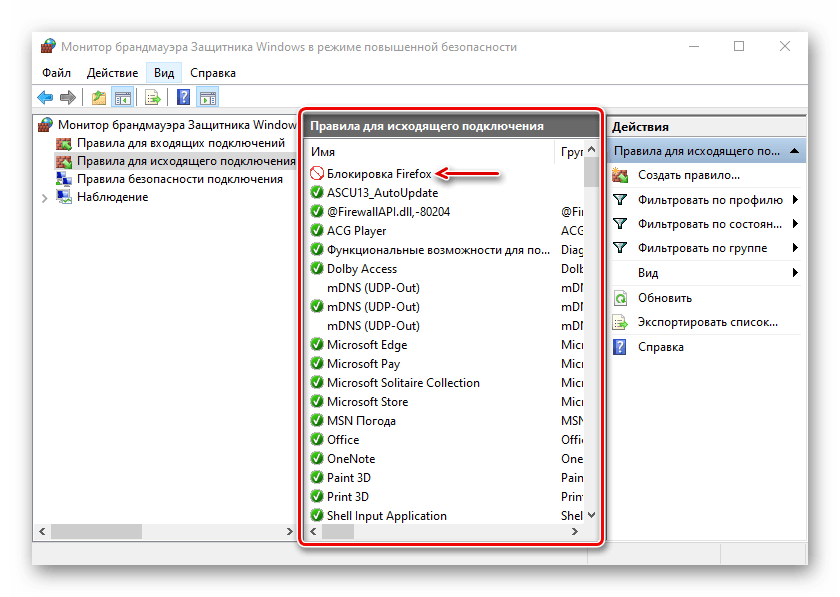This screenshot has width=840, height=597.
Task: Click the blue Help toolbar icon
Action: point(184,97)
